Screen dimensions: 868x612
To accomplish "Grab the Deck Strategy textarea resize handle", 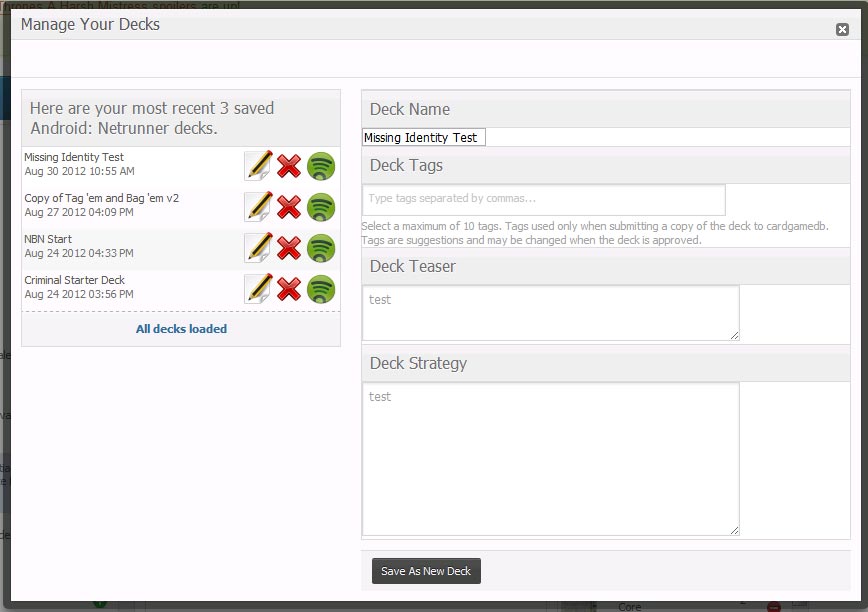I will (x=735, y=530).
